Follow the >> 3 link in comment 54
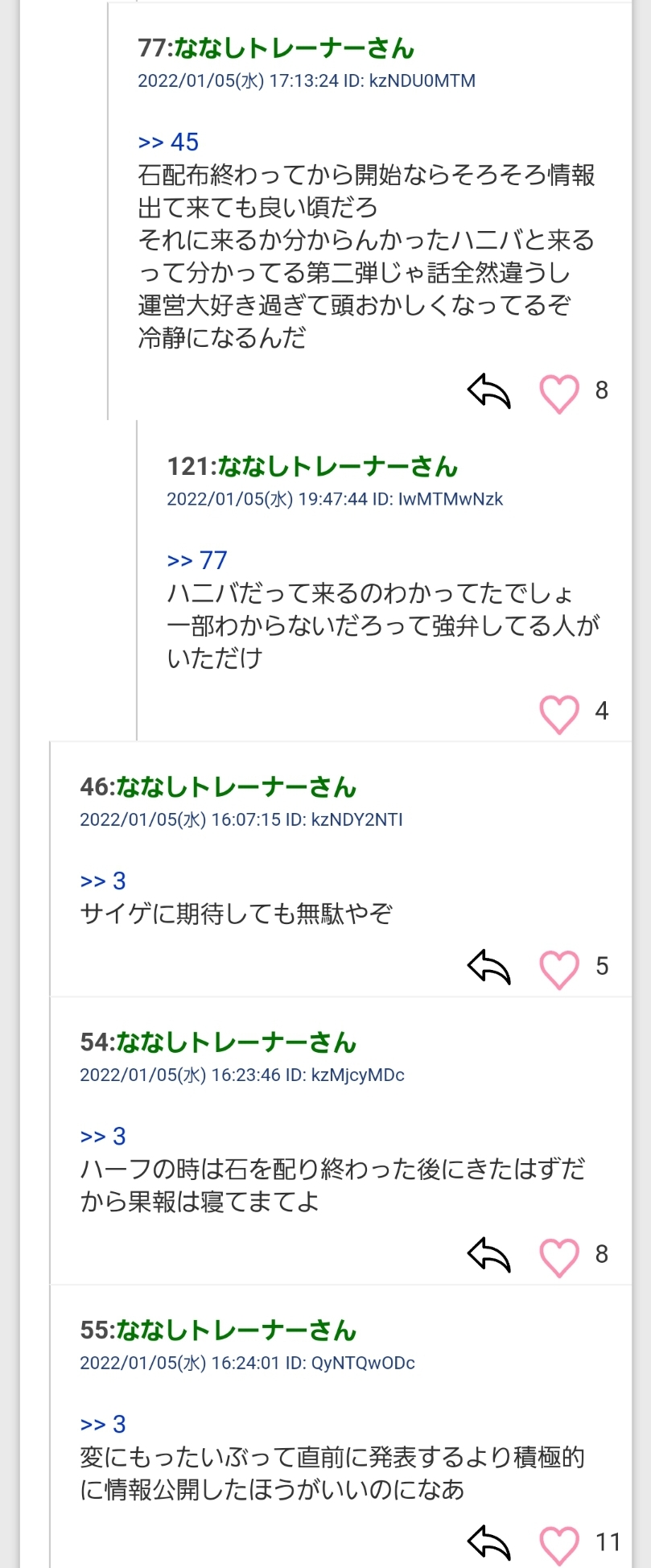This screenshot has height=1568, width=651. pyautogui.click(x=103, y=1137)
